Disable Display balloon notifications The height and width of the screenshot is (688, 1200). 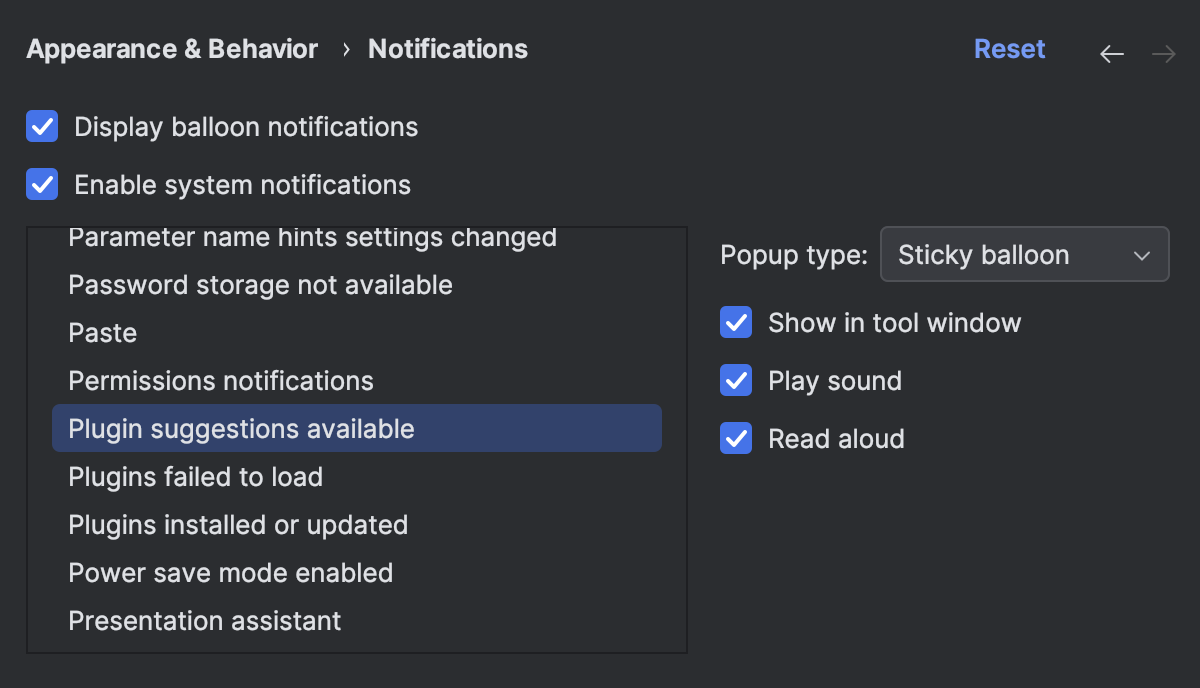(41, 126)
